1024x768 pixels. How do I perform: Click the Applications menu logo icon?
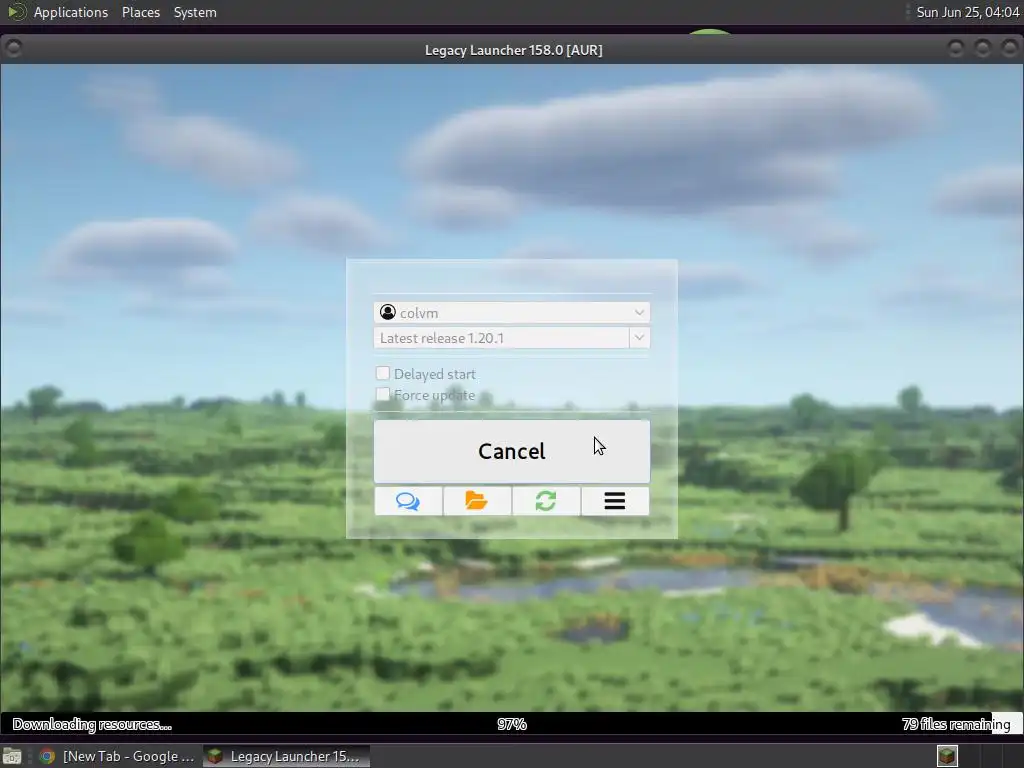pos(16,12)
